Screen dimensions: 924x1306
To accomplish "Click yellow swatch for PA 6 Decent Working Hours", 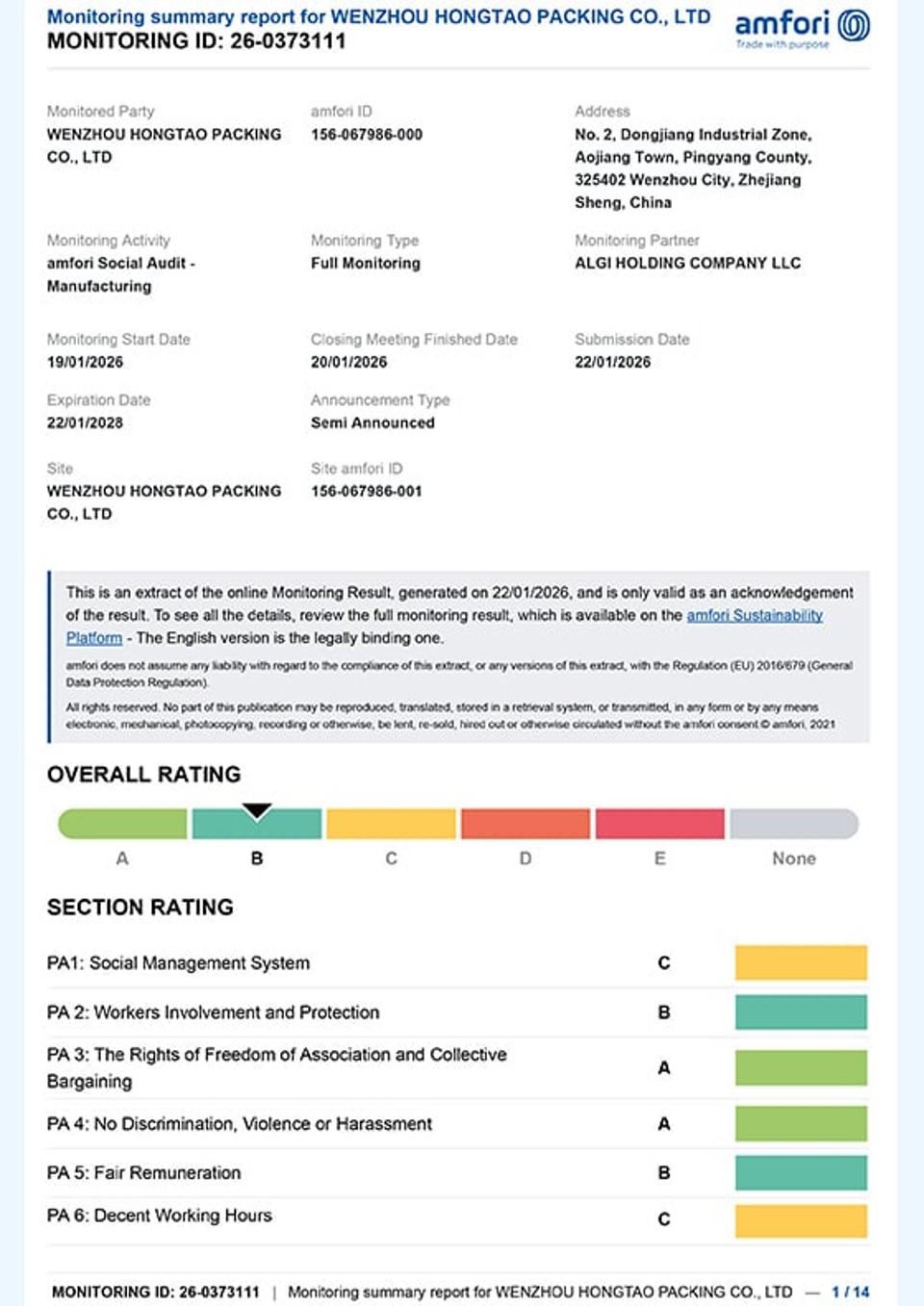I will click(x=801, y=1220).
